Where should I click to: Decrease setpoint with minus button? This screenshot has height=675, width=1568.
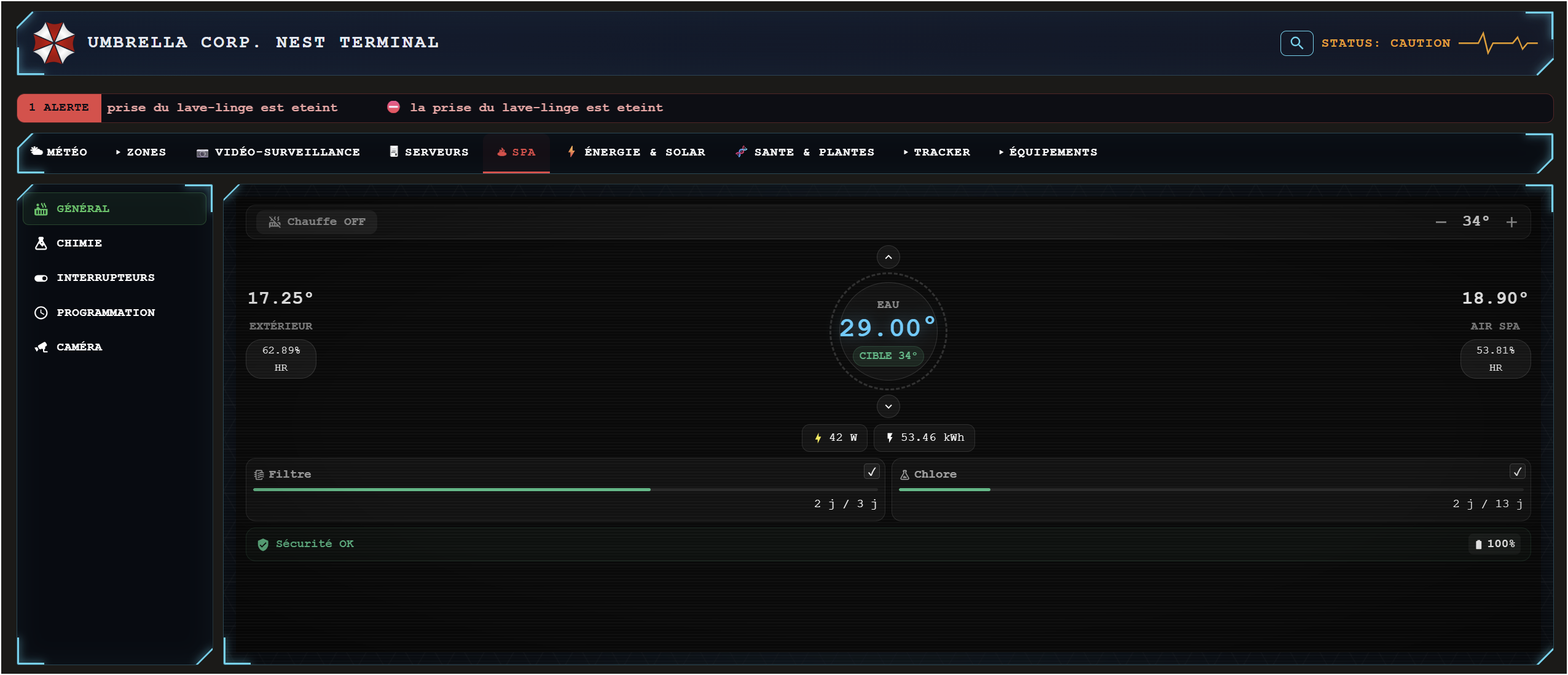tap(1441, 222)
